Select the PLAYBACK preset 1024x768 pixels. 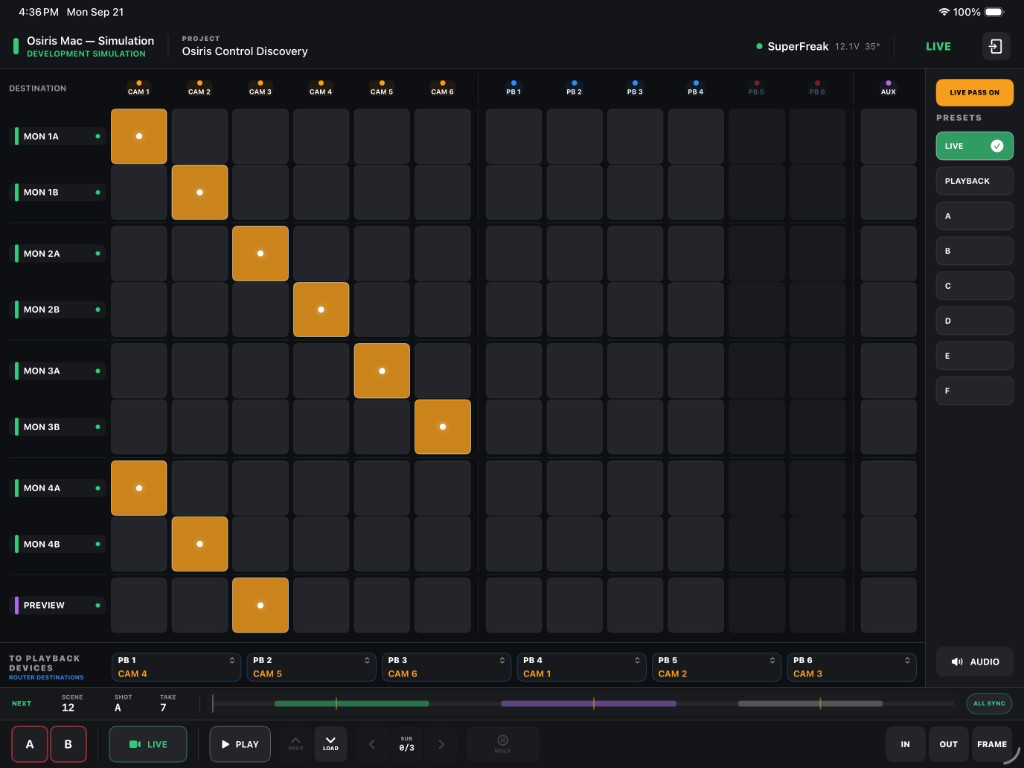click(x=974, y=181)
